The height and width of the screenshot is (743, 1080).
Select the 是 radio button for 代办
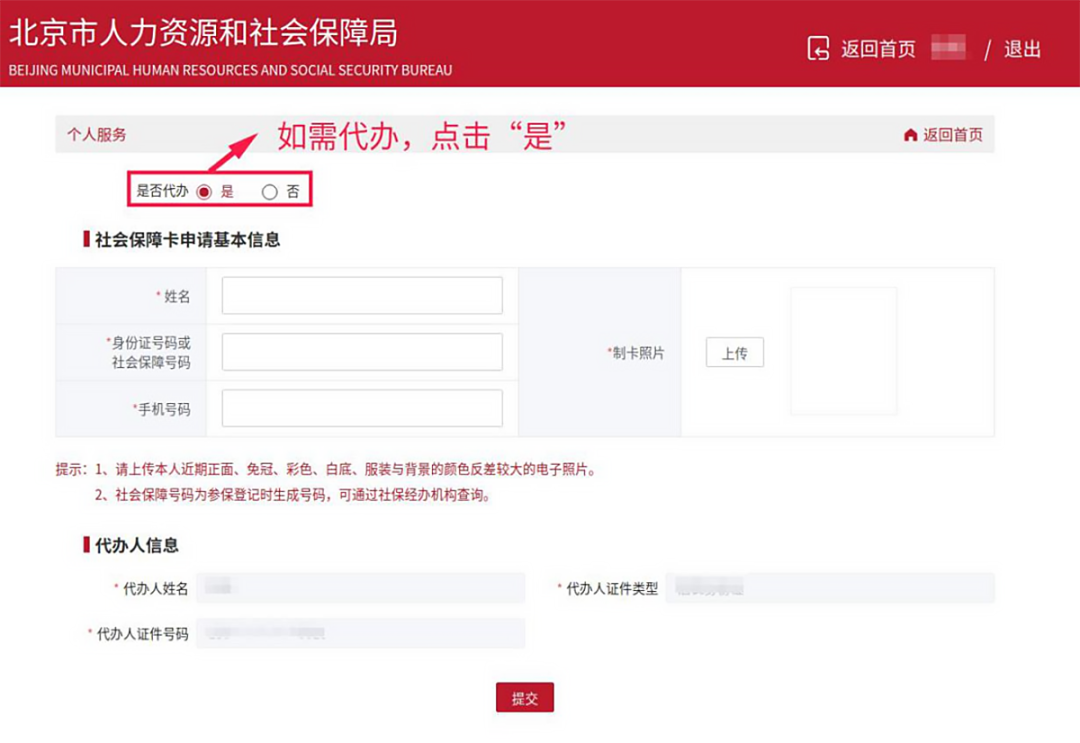(x=204, y=192)
